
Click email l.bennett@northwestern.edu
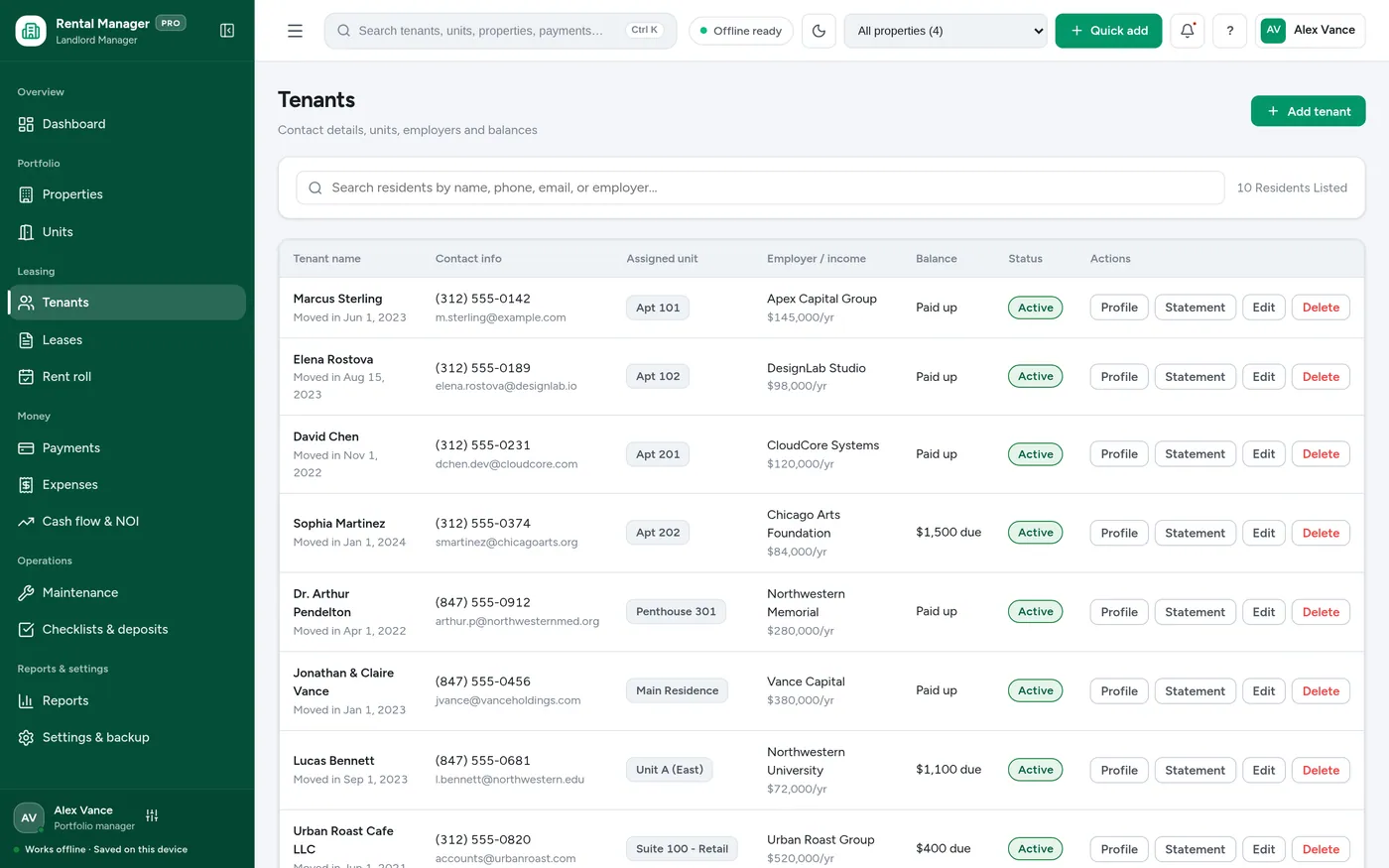(x=510, y=780)
